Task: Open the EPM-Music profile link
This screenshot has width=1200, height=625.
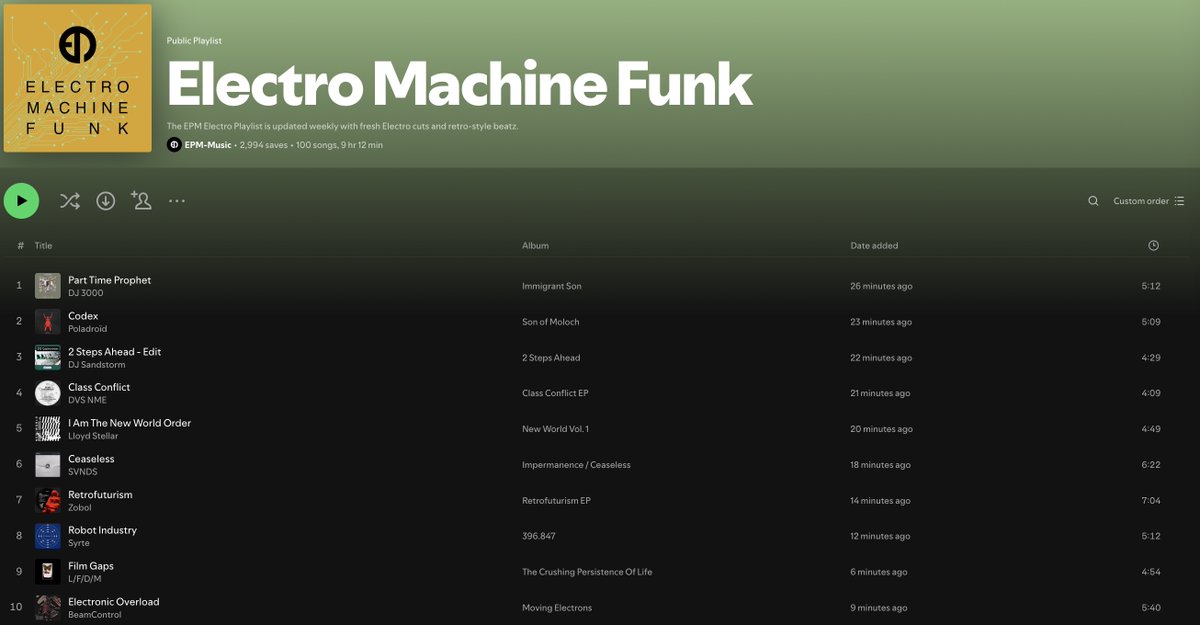Action: pos(208,145)
